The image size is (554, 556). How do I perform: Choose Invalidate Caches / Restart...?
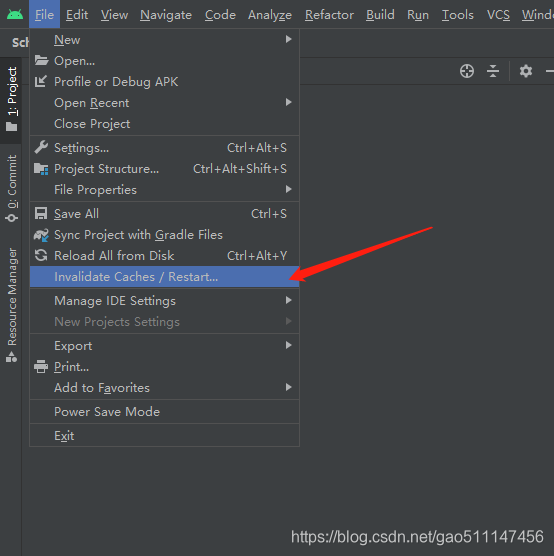tap(165, 277)
